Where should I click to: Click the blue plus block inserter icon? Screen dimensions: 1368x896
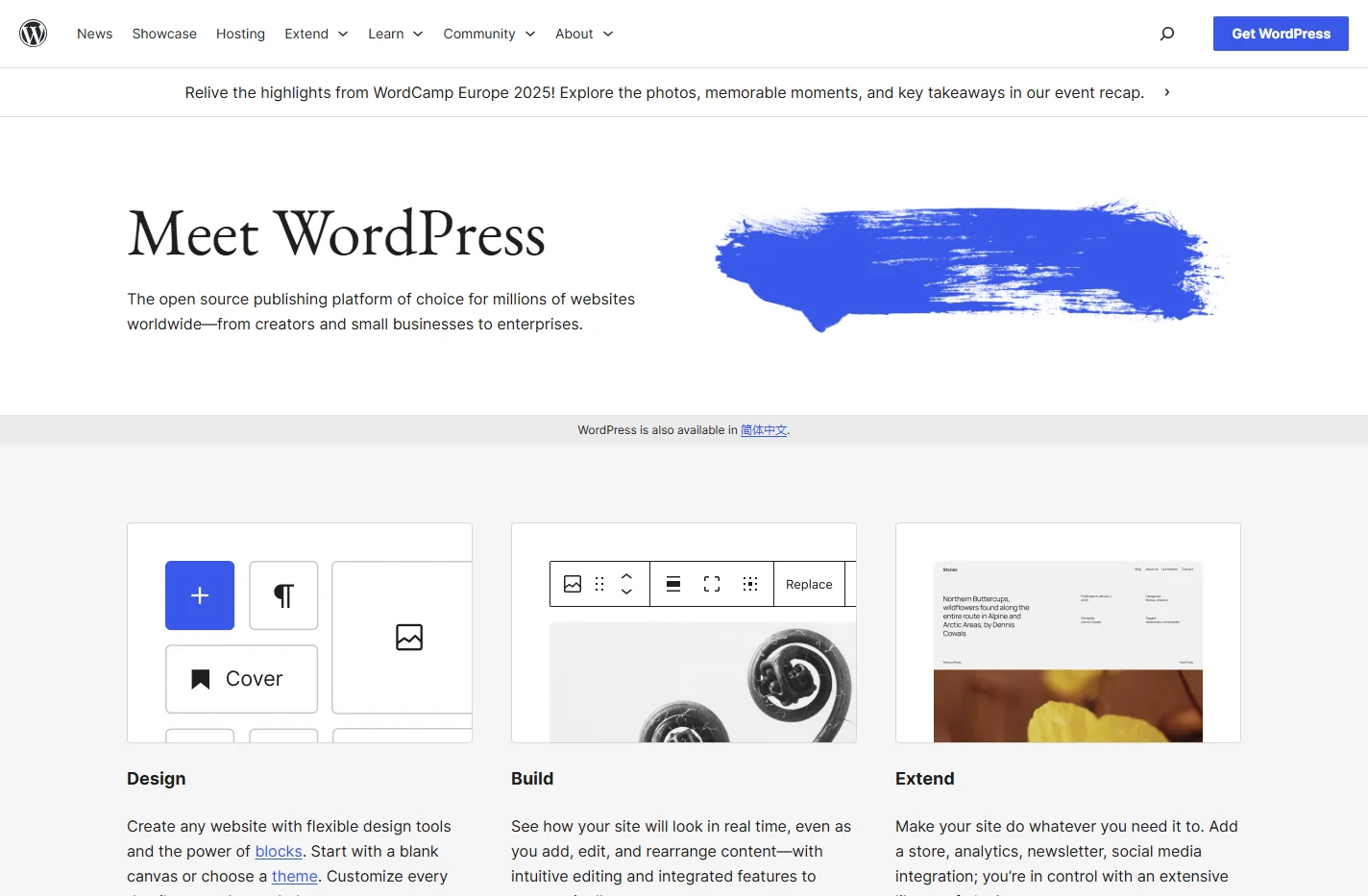coord(200,595)
